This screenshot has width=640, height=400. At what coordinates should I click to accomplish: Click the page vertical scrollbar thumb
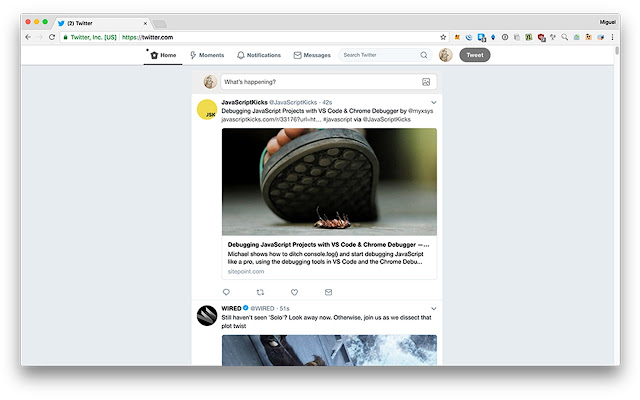pyautogui.click(x=617, y=51)
